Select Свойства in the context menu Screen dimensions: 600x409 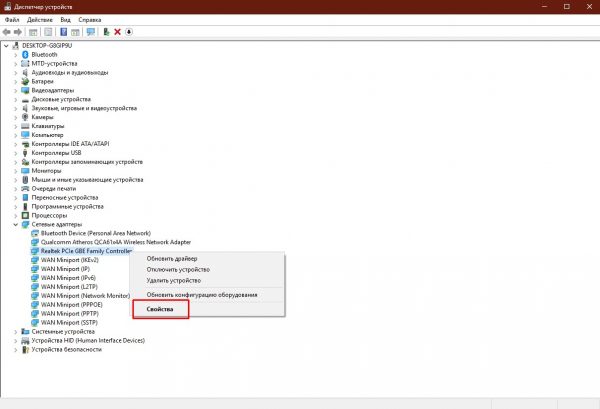(x=208, y=309)
